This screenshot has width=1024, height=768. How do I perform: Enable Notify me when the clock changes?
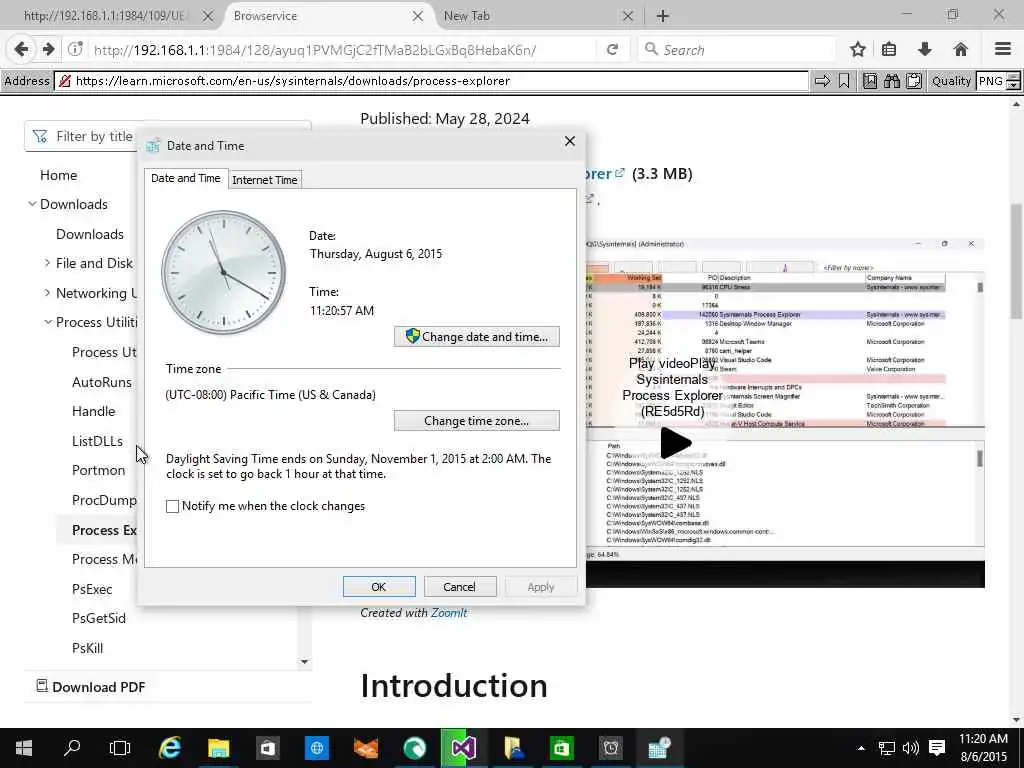172,506
